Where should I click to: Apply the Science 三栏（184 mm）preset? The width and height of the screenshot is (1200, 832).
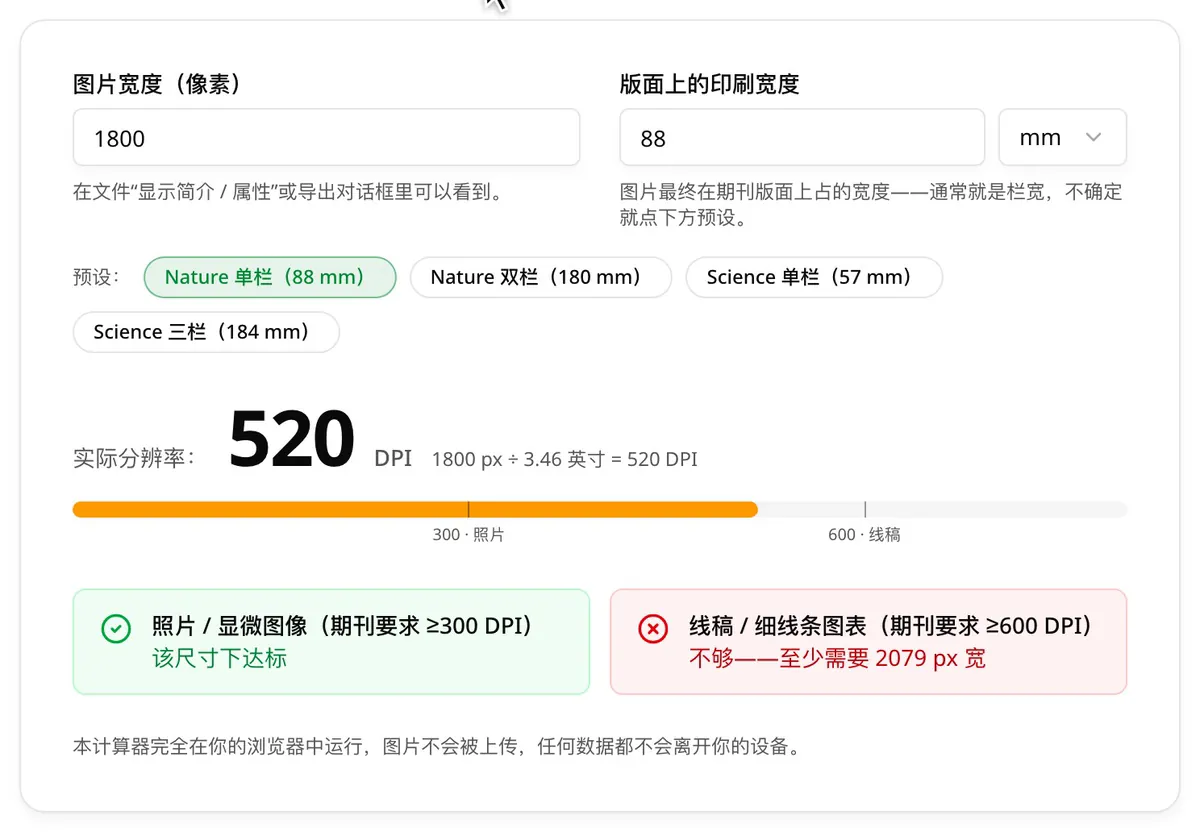(206, 332)
